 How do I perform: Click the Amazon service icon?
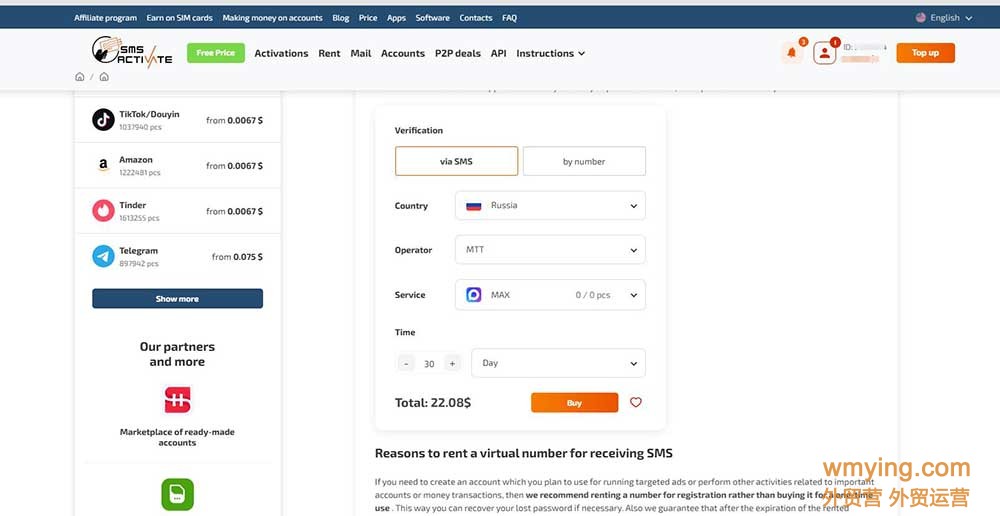pos(103,165)
